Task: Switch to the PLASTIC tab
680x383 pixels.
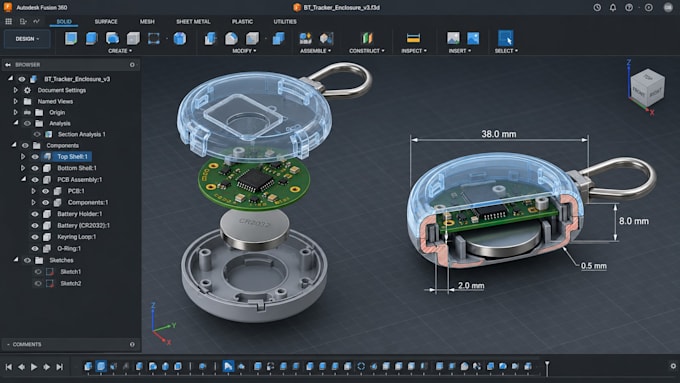Action: 242,21
